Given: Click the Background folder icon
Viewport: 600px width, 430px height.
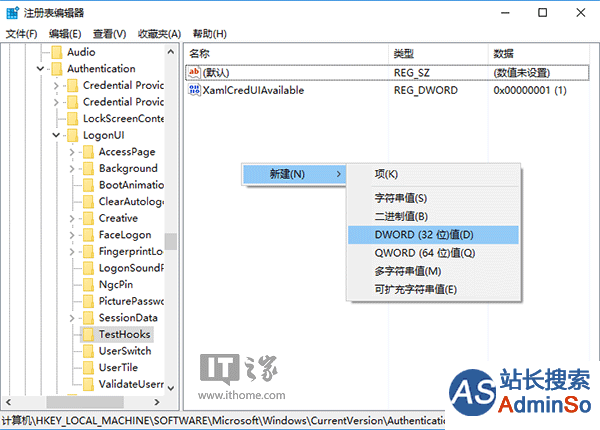Looking at the screenshot, I should click(x=88, y=168).
